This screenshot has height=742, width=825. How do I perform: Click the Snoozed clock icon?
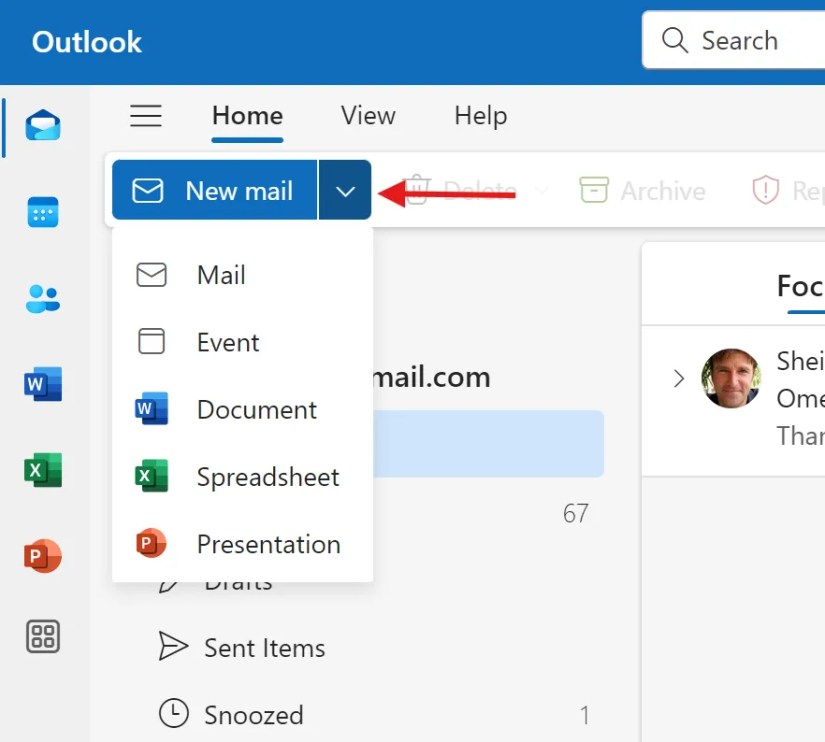point(173,713)
